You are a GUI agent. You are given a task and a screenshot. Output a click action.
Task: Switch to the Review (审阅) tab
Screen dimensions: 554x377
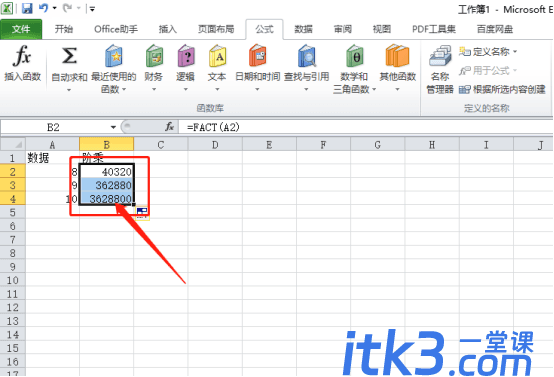(x=343, y=29)
